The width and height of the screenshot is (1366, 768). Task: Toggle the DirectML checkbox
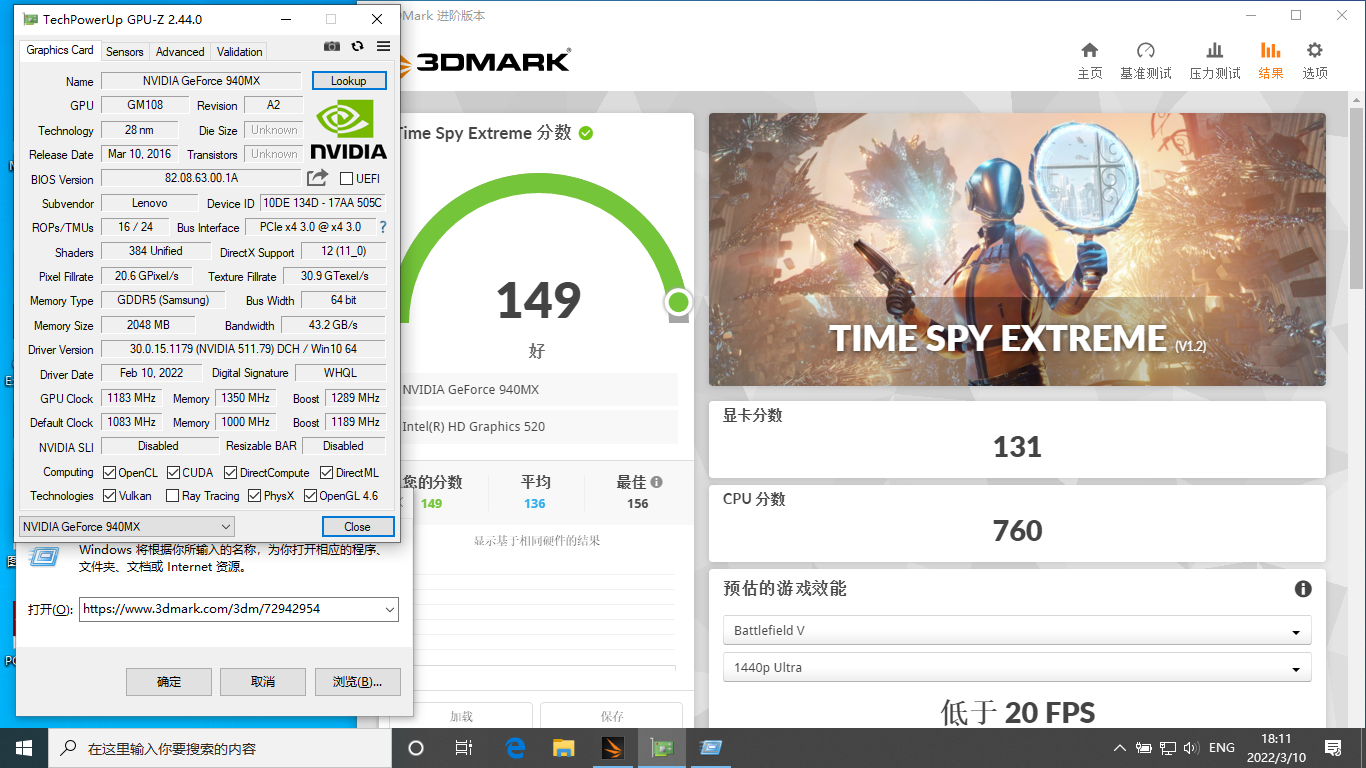[326, 472]
